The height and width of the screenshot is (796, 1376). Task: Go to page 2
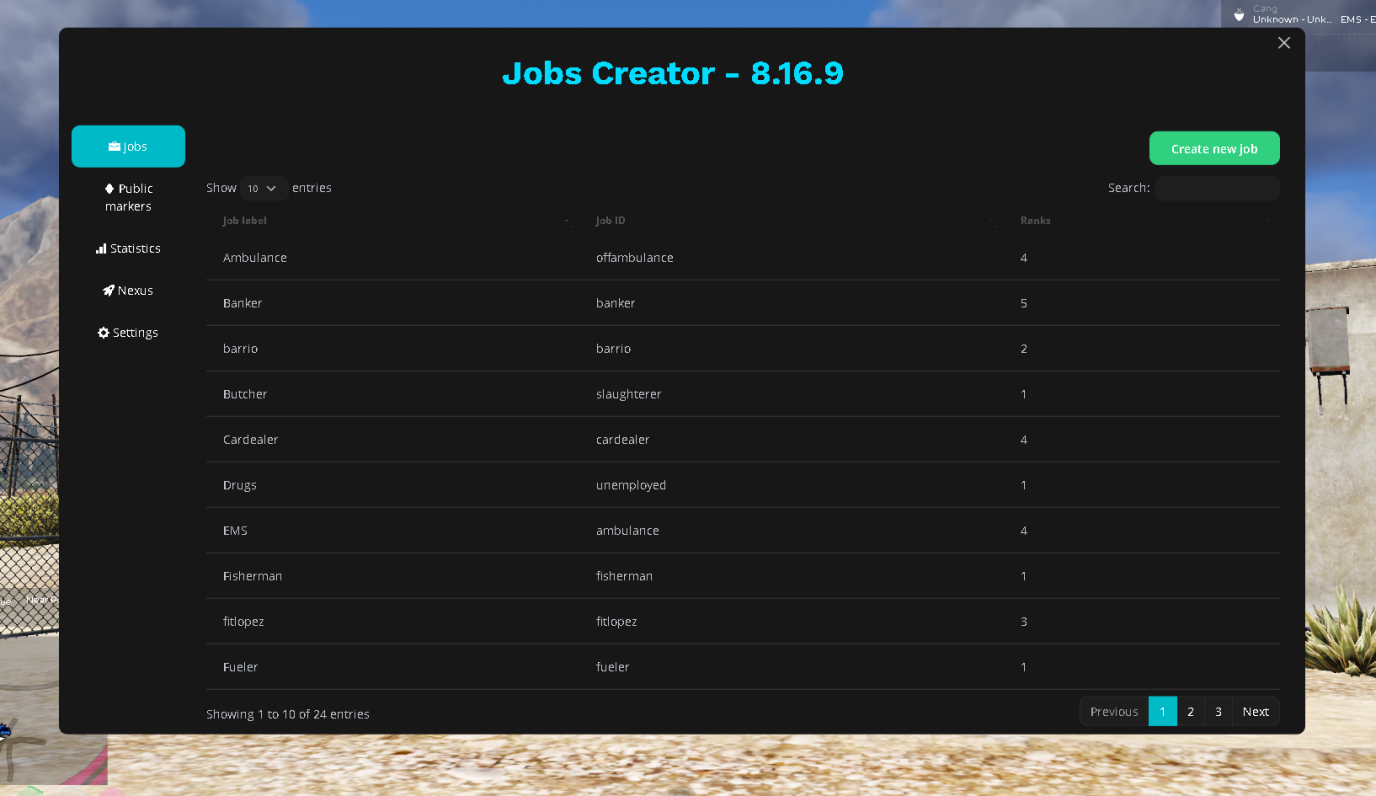[x=1190, y=711]
